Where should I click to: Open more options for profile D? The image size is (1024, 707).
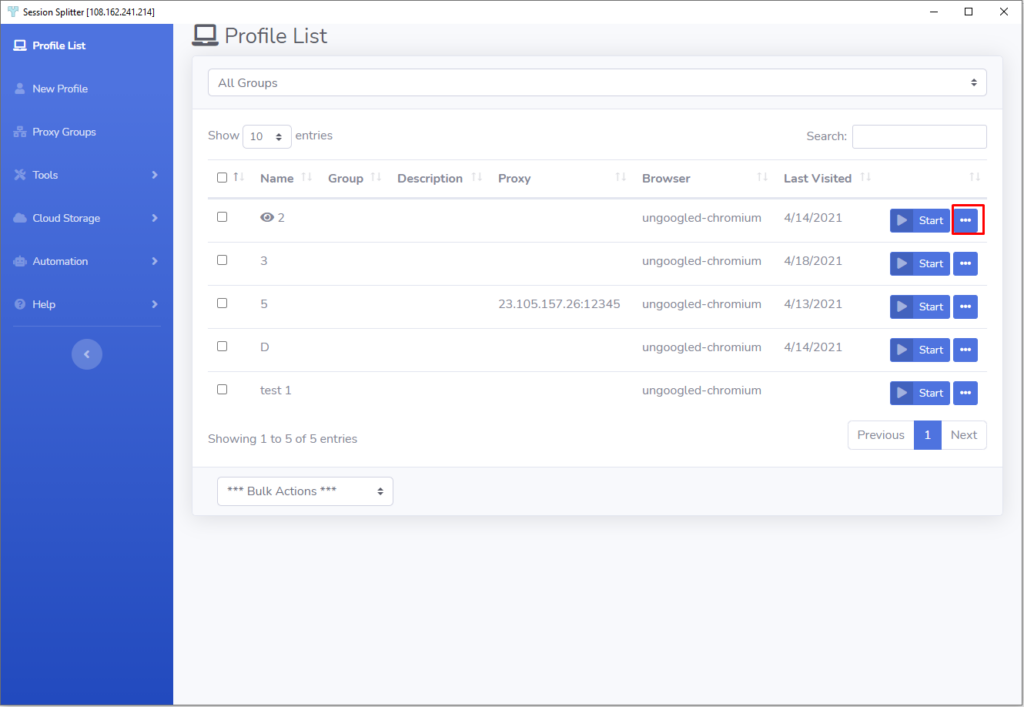coord(965,350)
